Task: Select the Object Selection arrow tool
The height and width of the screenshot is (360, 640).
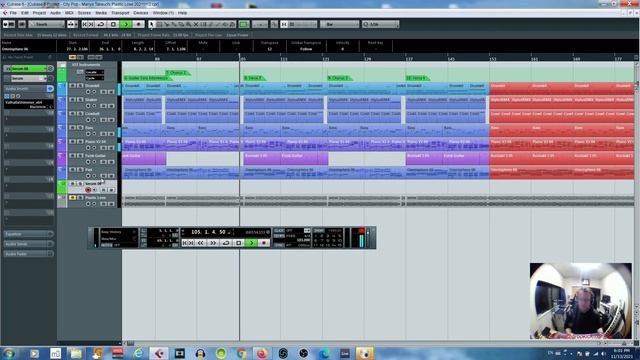Action: pyautogui.click(x=151, y=24)
